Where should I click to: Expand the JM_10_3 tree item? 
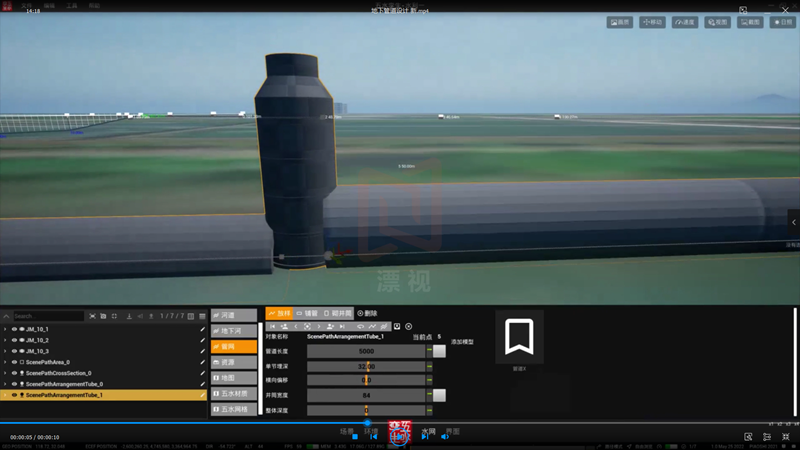(5, 351)
